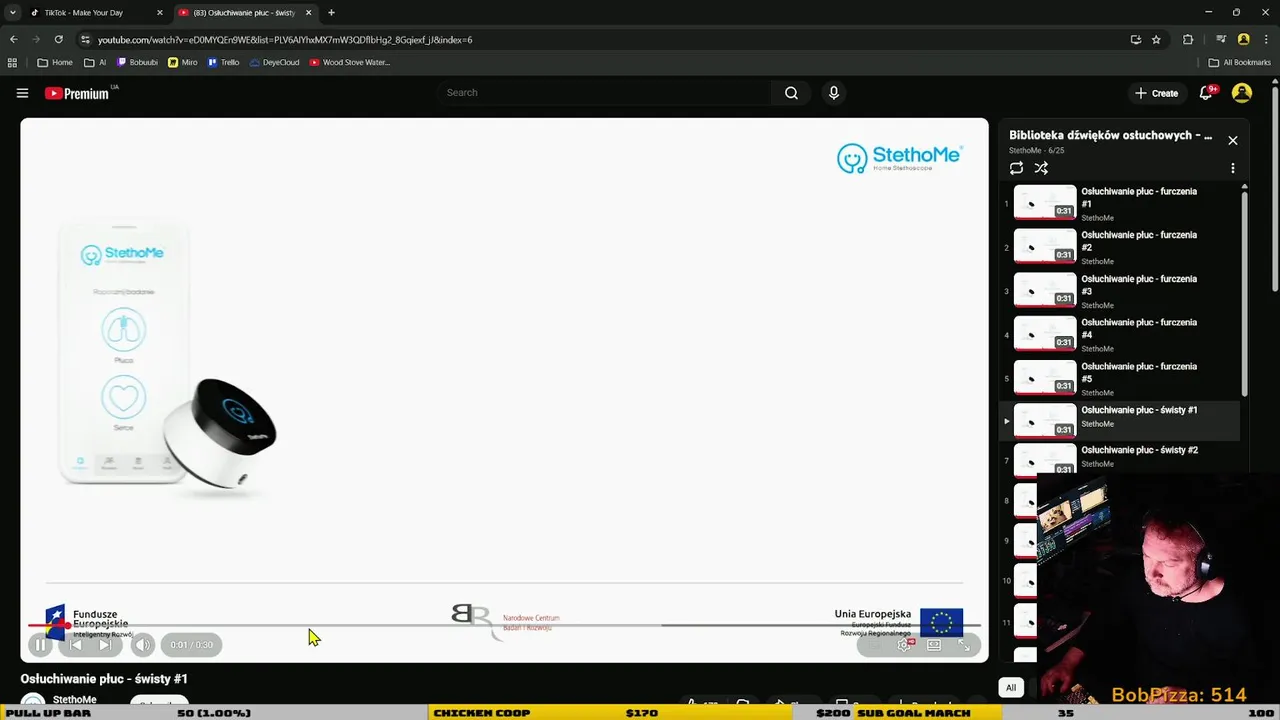Close the TikTok tab
Viewport: 1280px width, 720px height.
[159, 13]
